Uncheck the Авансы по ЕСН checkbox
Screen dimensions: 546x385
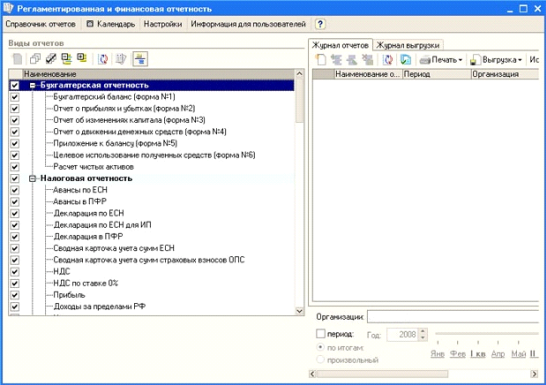[15, 190]
